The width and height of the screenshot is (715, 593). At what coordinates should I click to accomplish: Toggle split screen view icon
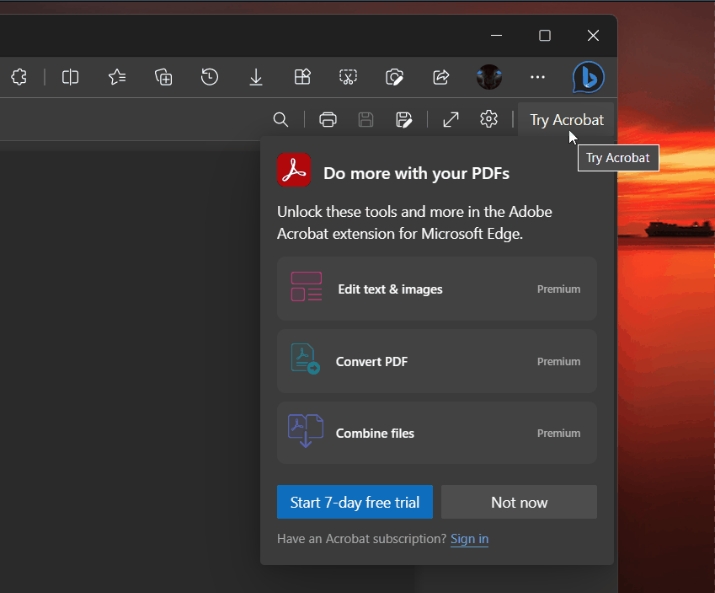pyautogui.click(x=70, y=77)
